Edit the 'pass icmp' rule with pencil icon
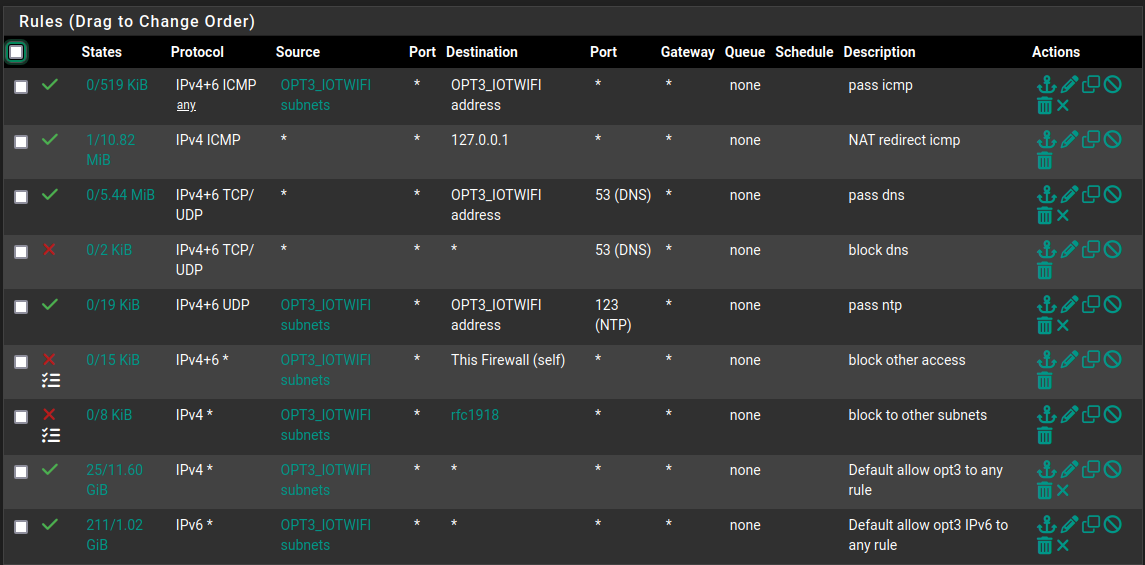 1069,85
